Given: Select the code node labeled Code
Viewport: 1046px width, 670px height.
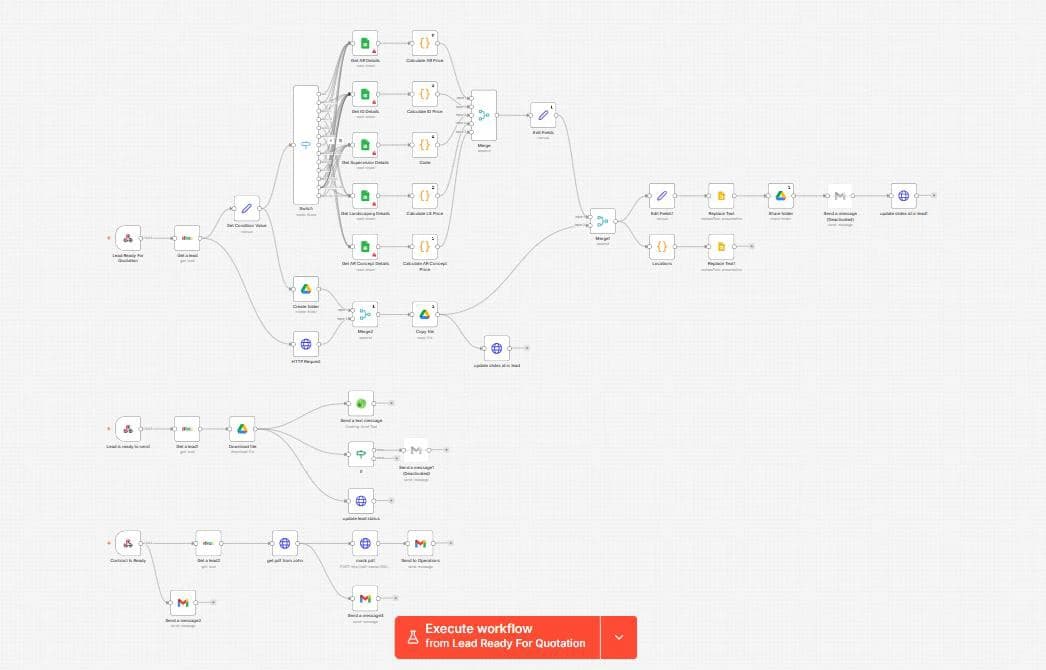Looking at the screenshot, I should [424, 145].
